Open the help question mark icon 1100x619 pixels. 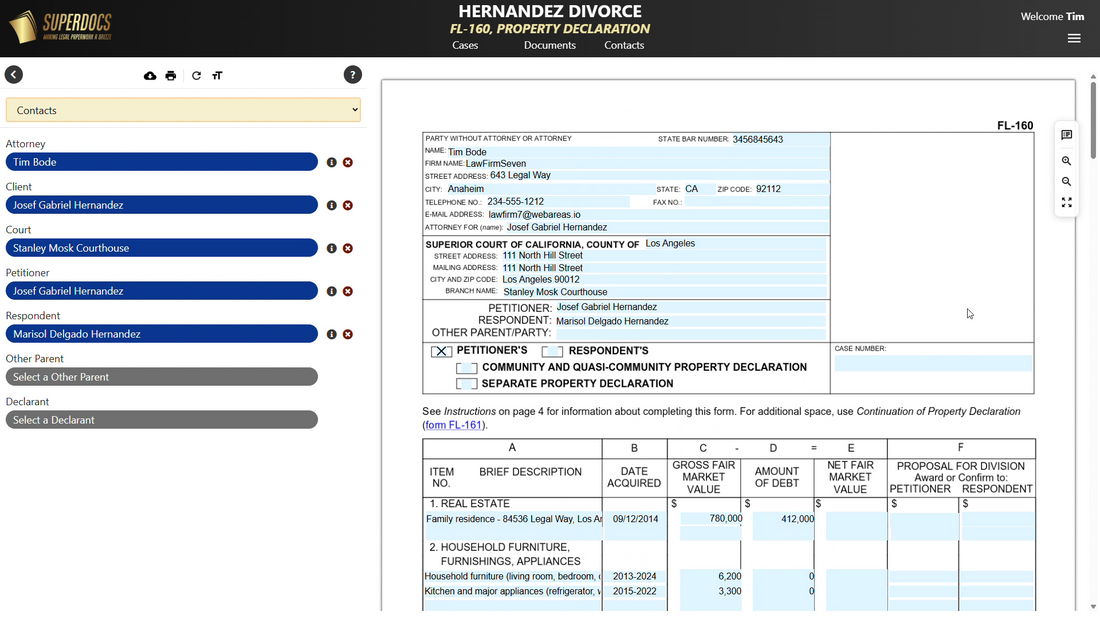tap(353, 74)
